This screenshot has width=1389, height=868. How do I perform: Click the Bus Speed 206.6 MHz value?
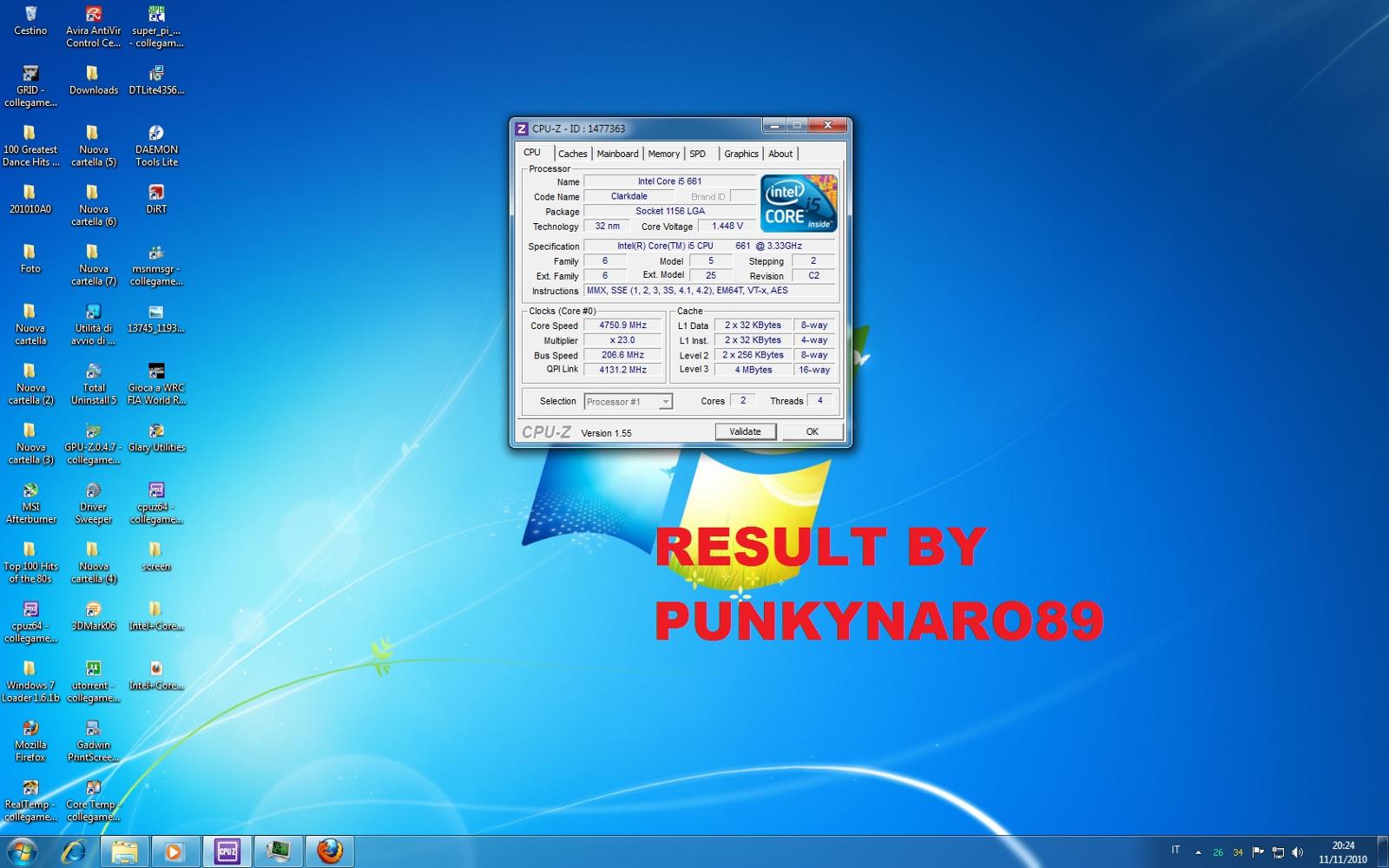pyautogui.click(x=622, y=355)
